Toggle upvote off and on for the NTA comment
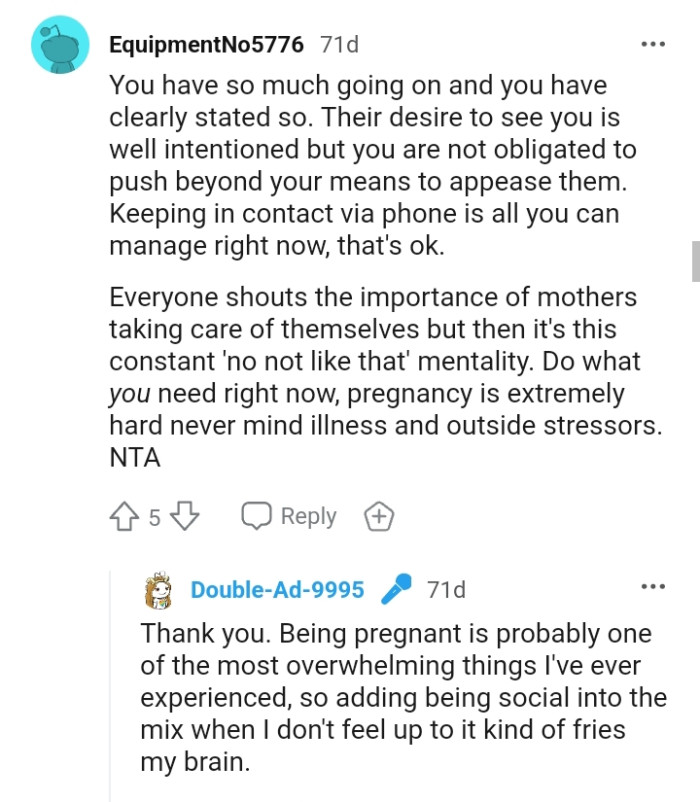This screenshot has width=700, height=802. tap(122, 516)
